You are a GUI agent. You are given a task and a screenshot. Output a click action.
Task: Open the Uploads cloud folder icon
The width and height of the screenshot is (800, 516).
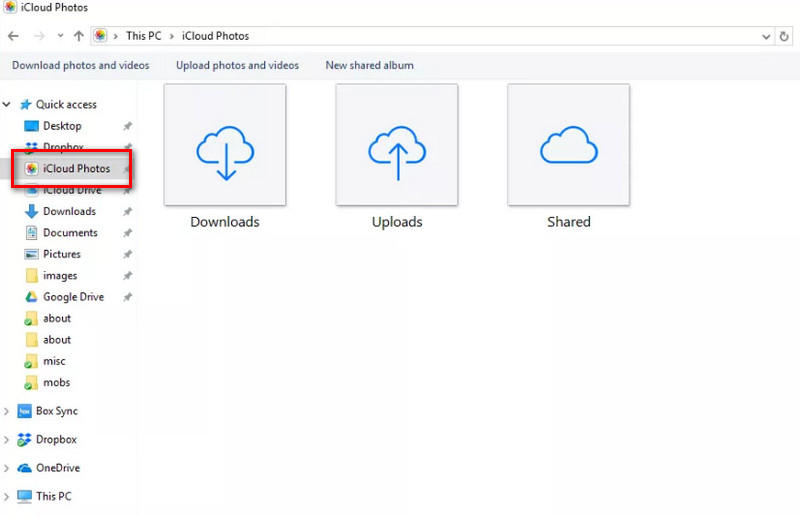397,145
